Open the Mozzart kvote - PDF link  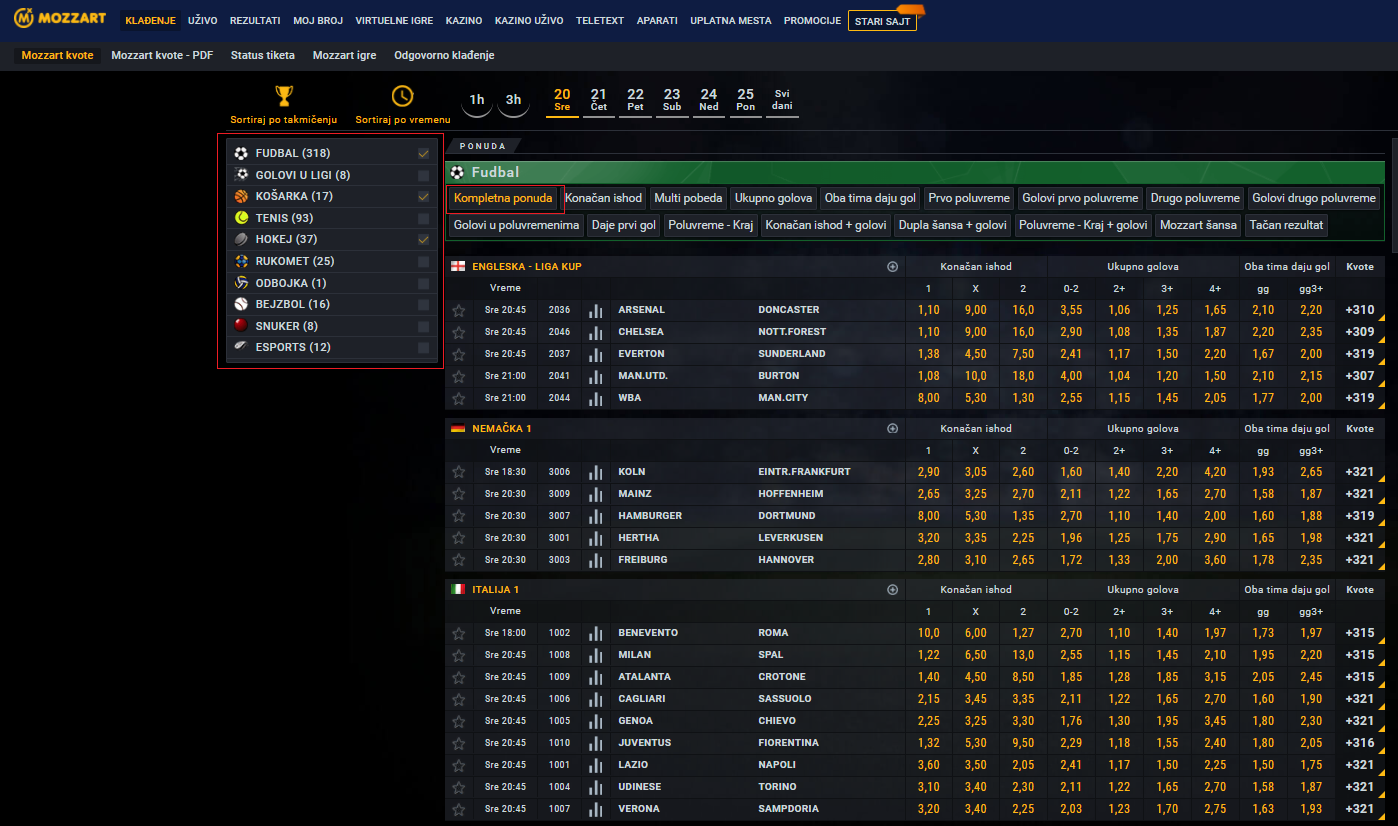point(162,56)
